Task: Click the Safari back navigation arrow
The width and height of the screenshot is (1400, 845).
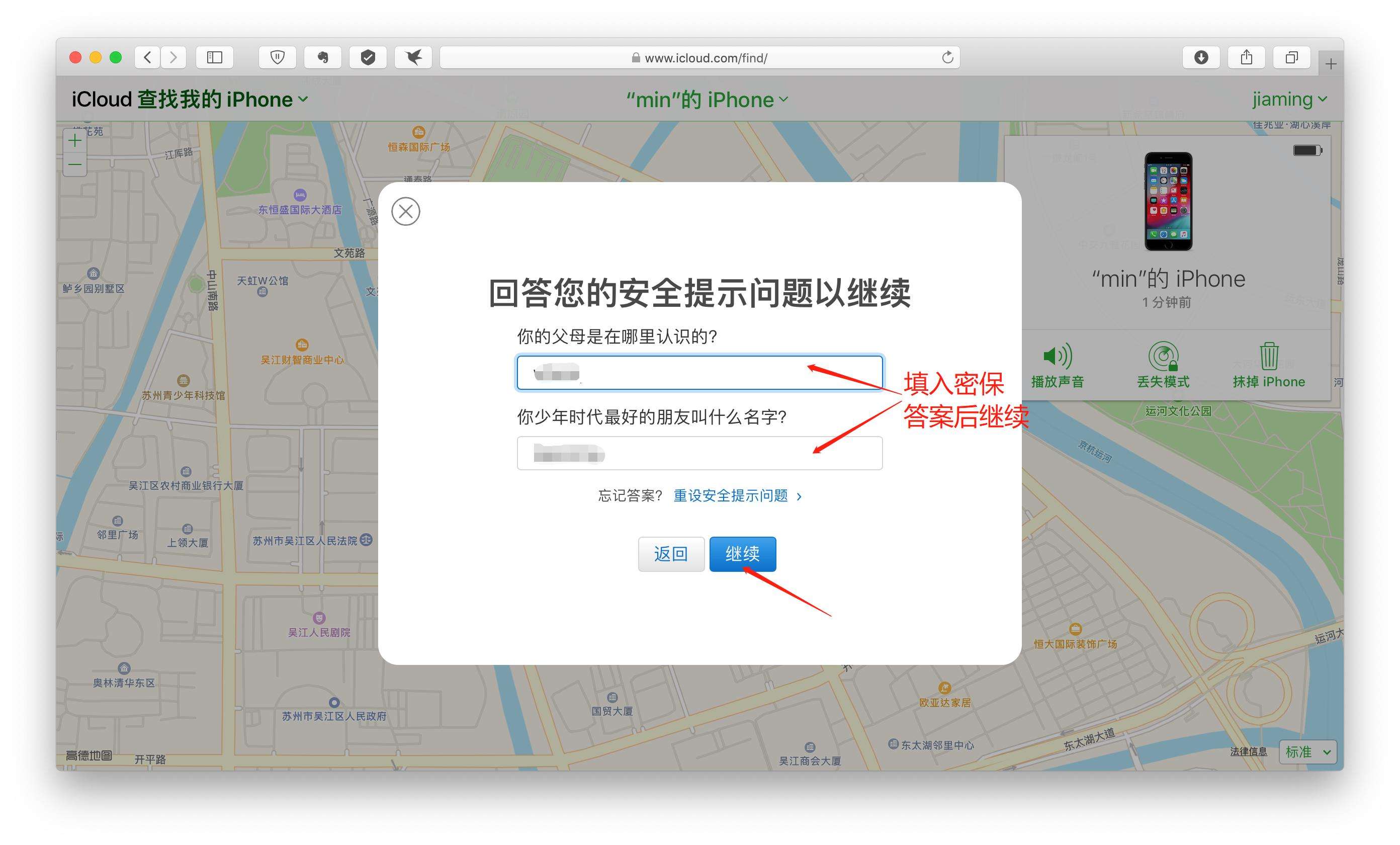Action: [x=148, y=57]
